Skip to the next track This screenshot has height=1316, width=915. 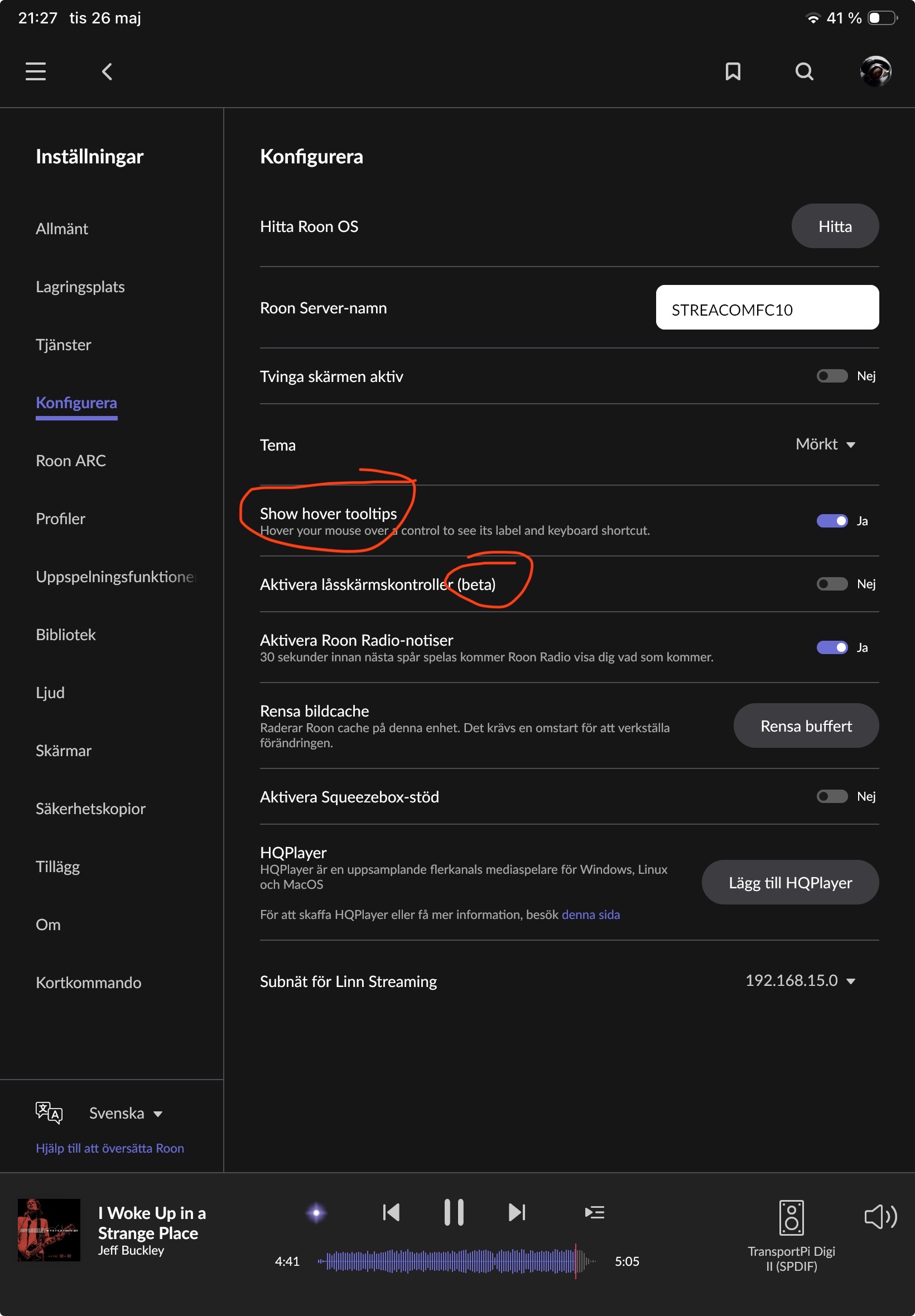(517, 1212)
